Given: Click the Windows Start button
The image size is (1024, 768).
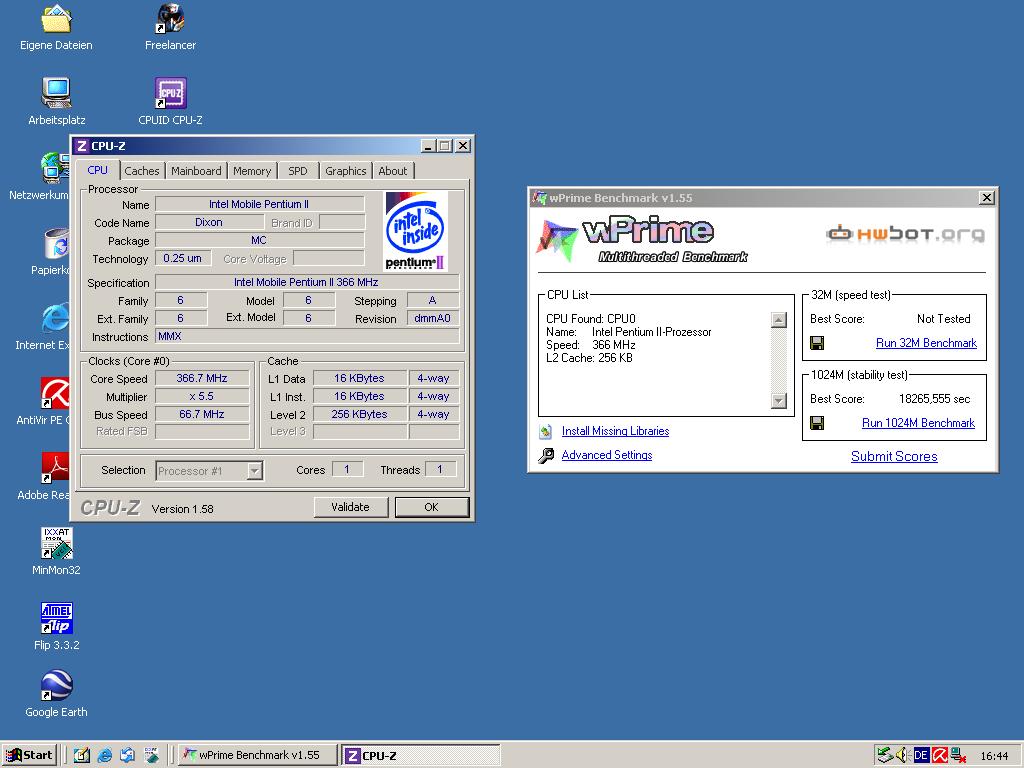Looking at the screenshot, I should [x=30, y=755].
